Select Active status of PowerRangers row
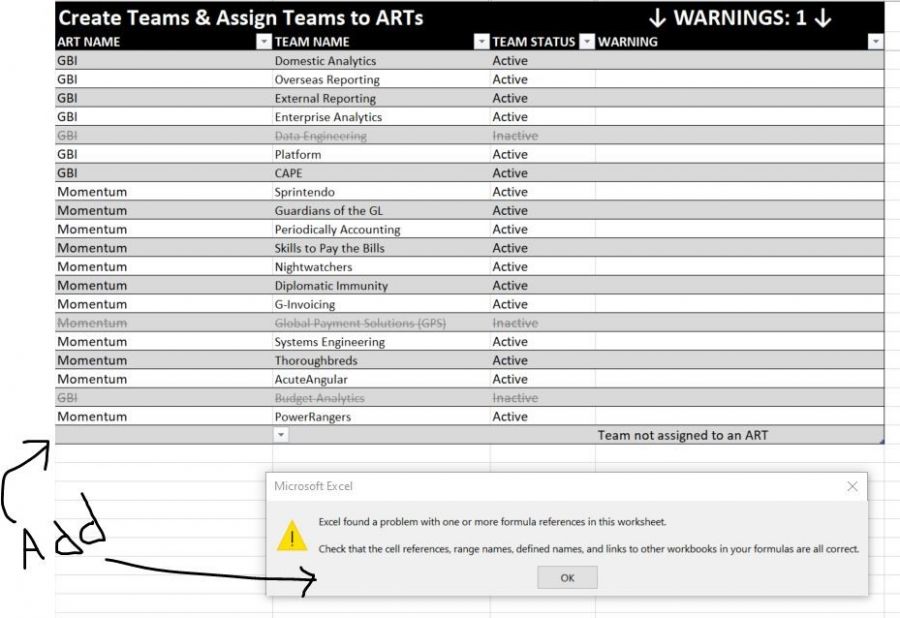Screen dimensions: 900x618 click(542, 417)
